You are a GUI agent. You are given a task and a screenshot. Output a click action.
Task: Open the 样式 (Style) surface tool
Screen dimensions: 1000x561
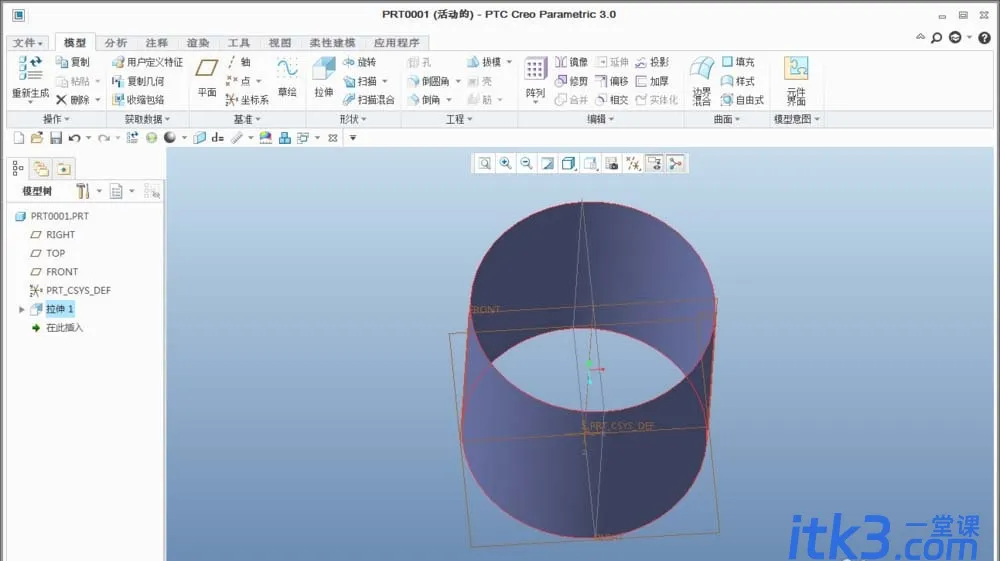pos(739,81)
